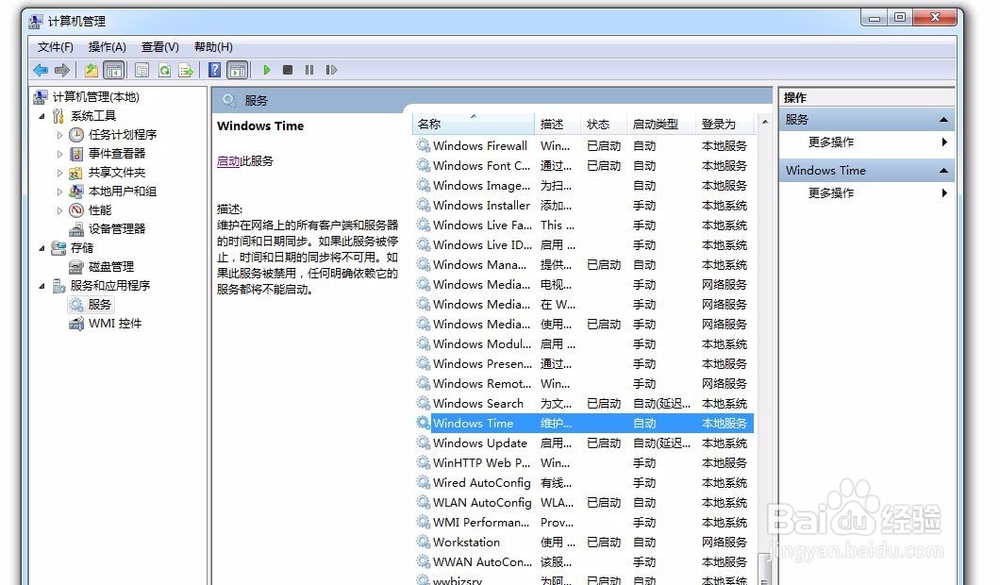
Task: Click the Back arrow toolbar icon
Action: tap(41, 70)
